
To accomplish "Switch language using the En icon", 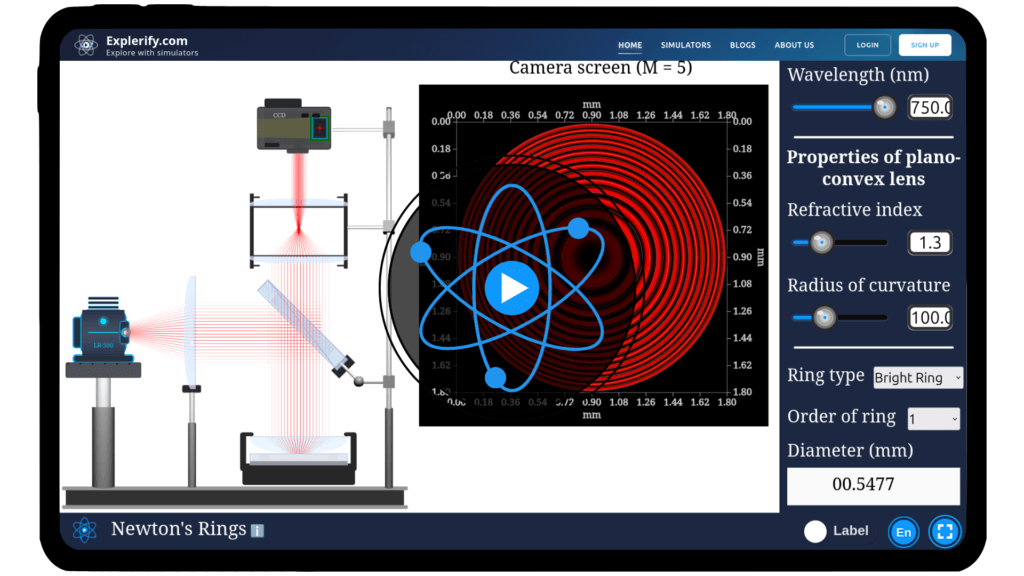I will [x=903, y=531].
